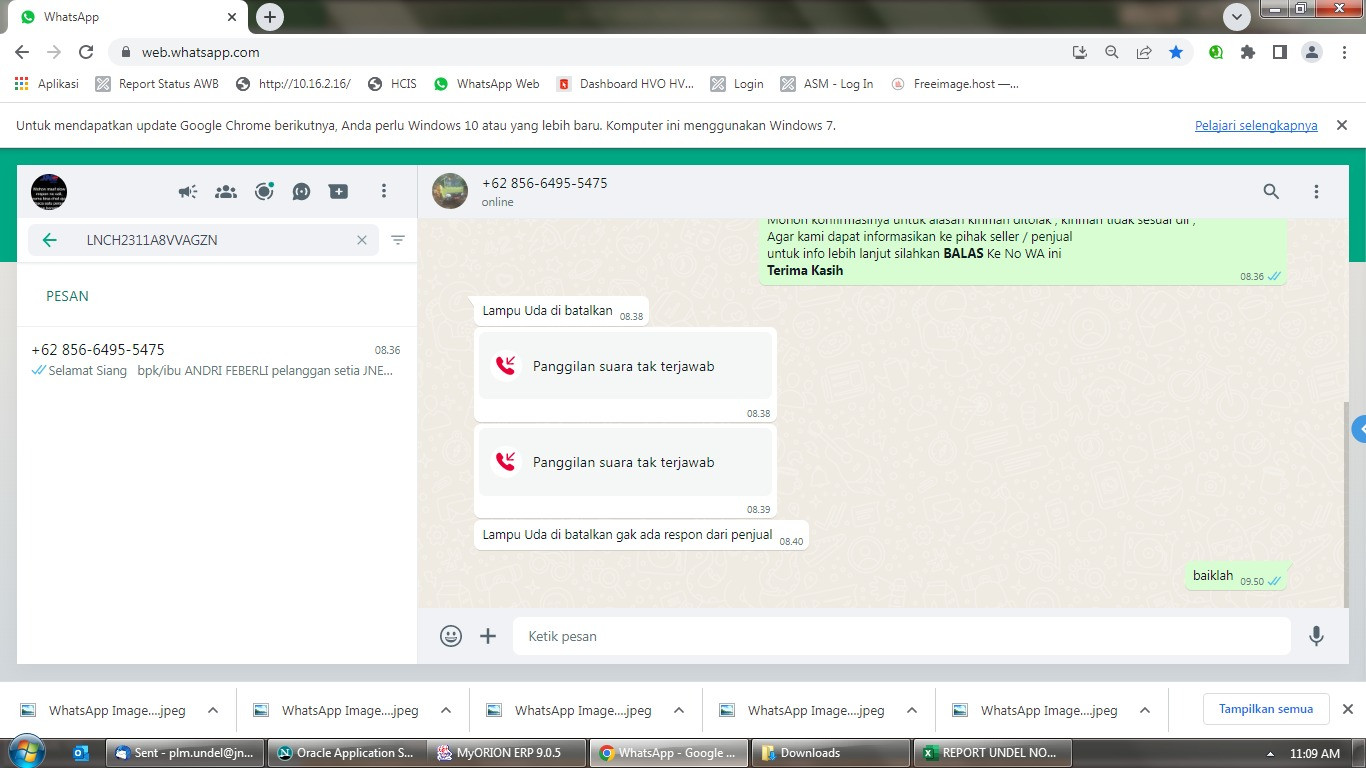Follow the Pelajari selengkapnya link
Screen dimensions: 1366x768
coord(1256,126)
